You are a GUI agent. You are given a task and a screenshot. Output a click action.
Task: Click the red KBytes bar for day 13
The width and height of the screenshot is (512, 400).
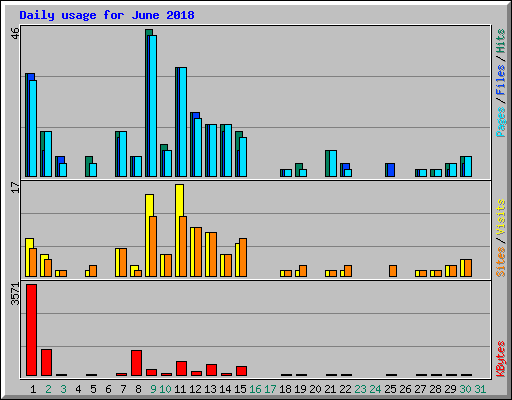click(211, 370)
